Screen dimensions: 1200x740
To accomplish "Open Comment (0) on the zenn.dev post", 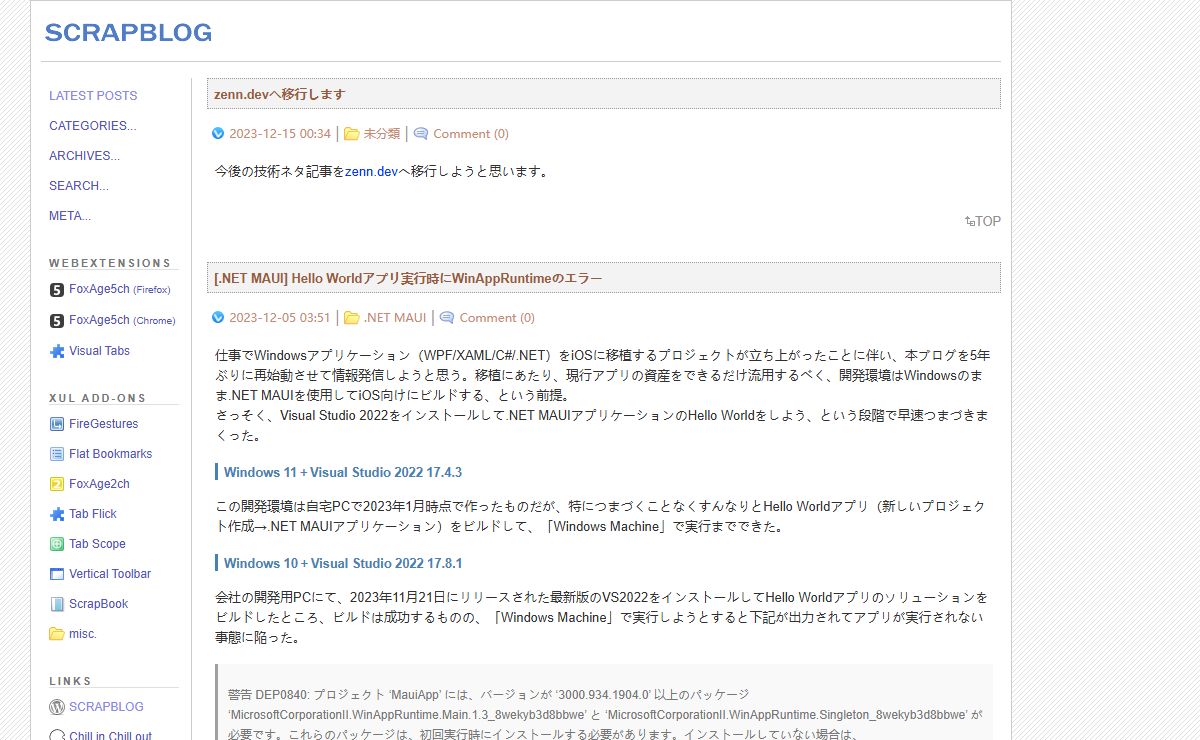I will (x=471, y=133).
